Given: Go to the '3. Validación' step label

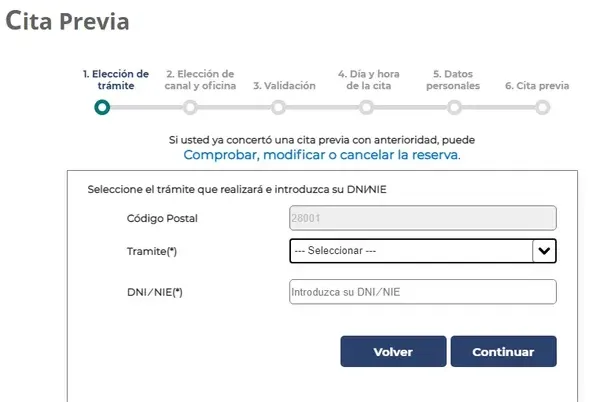Looking at the screenshot, I should point(284,86).
